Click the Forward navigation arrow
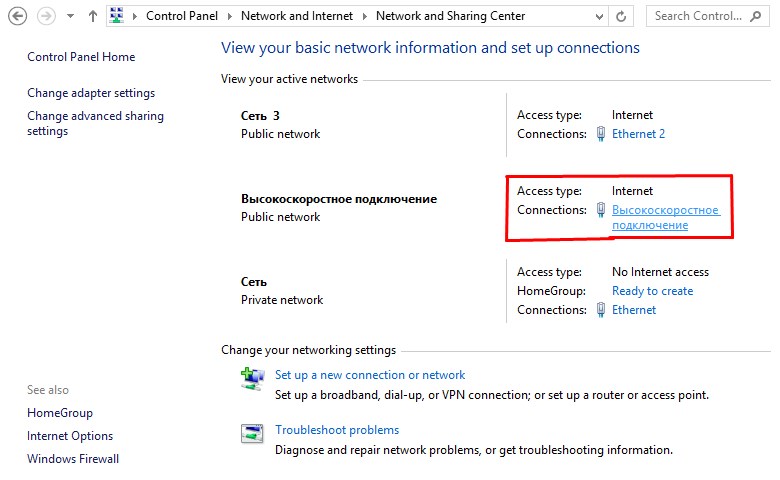The image size is (780, 480). point(45,16)
